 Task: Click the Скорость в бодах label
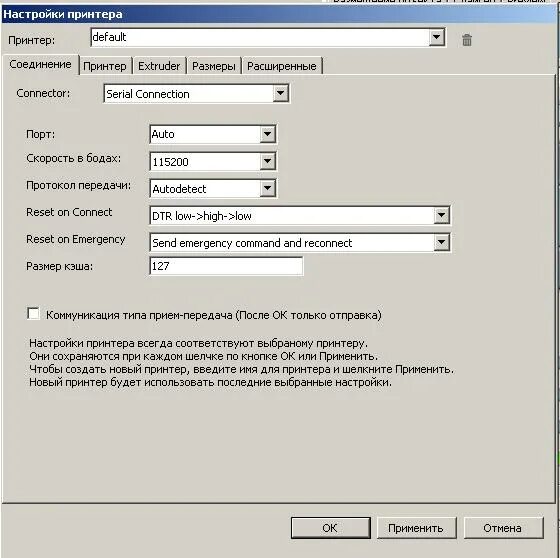point(74,158)
